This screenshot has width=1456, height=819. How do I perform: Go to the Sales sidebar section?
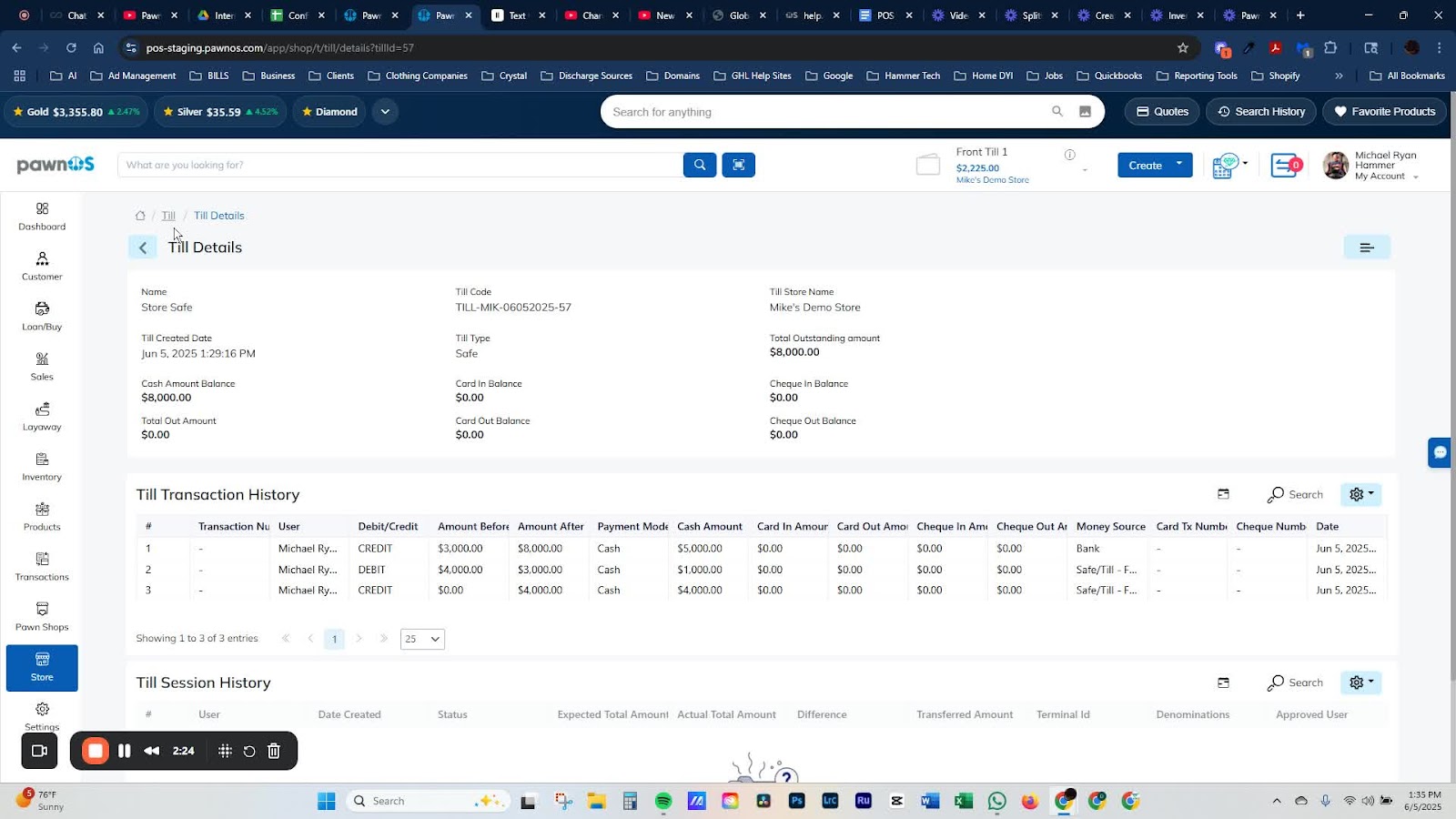pos(42,367)
